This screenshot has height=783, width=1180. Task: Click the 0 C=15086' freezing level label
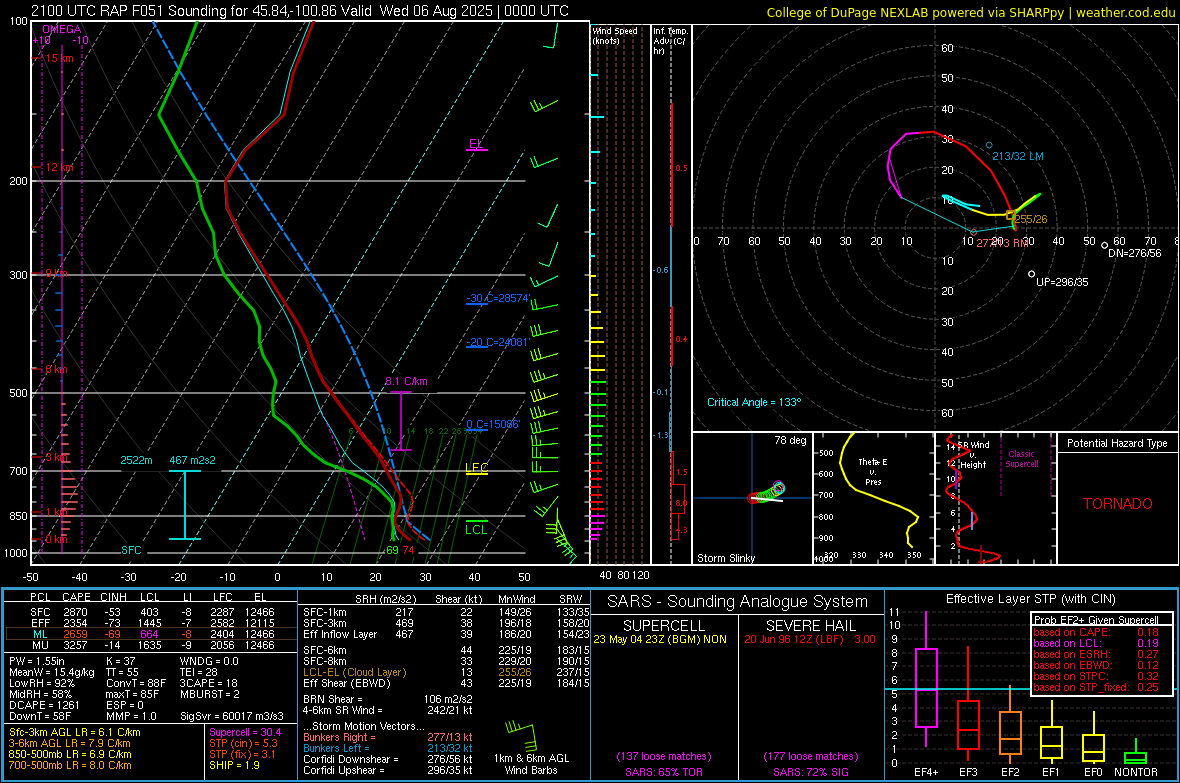493,424
